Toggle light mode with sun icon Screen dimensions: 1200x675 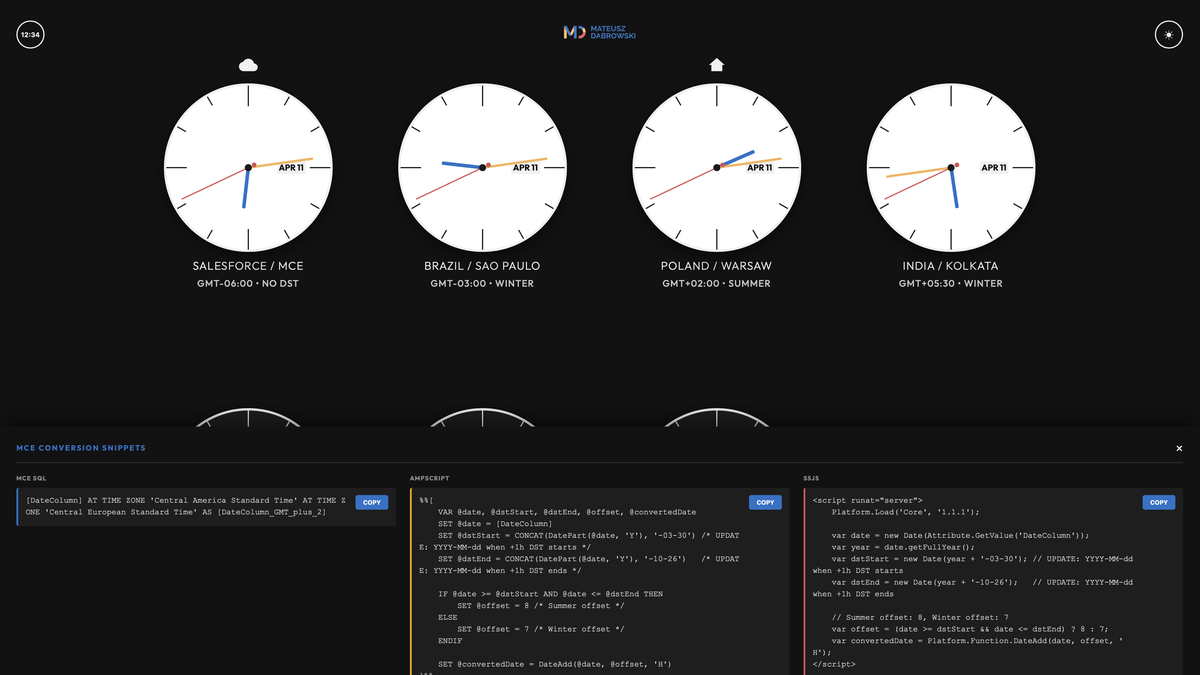[1167, 34]
